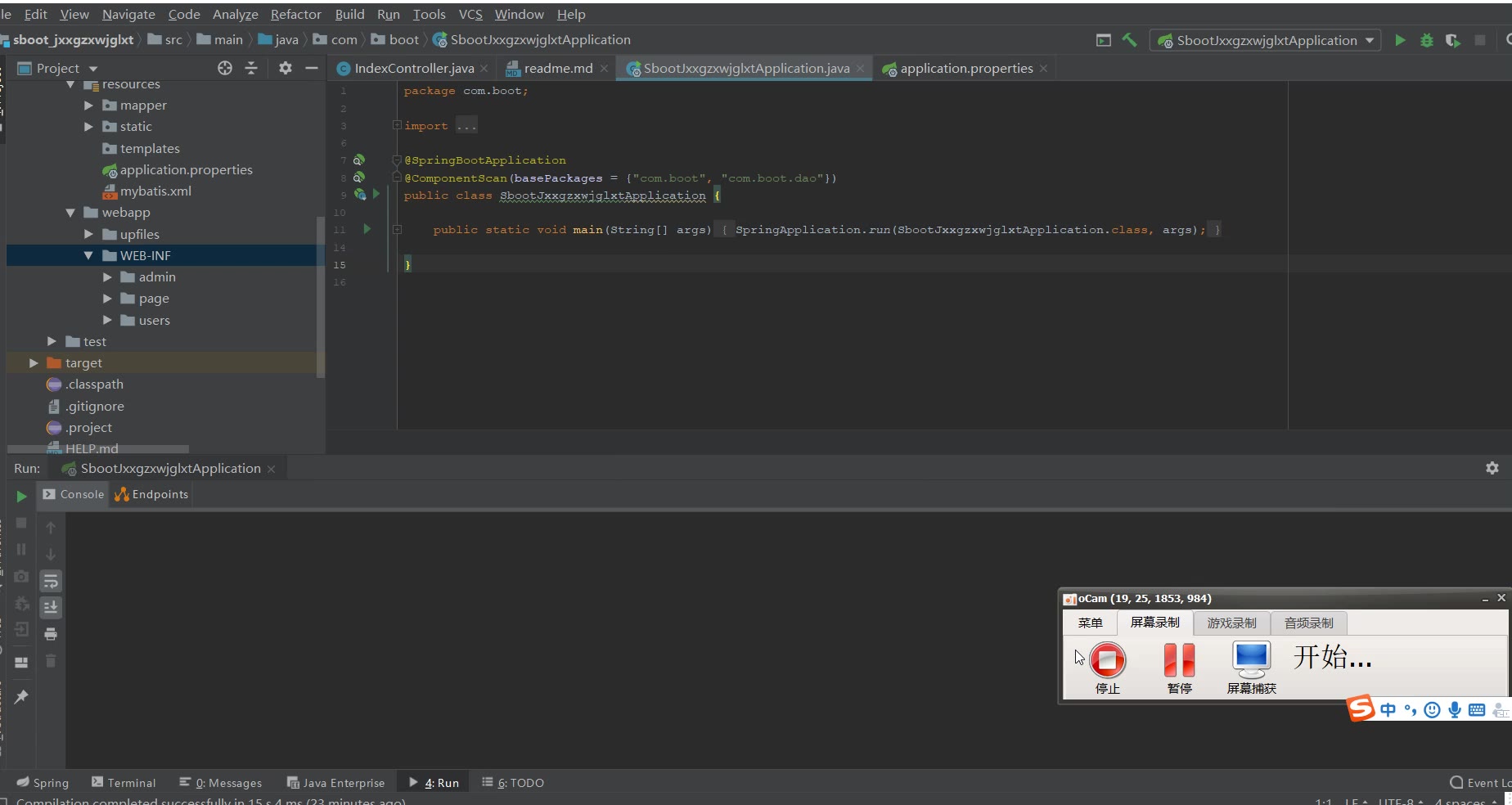Open Project panel gear settings
This screenshot has height=805, width=1512.
pos(285,68)
